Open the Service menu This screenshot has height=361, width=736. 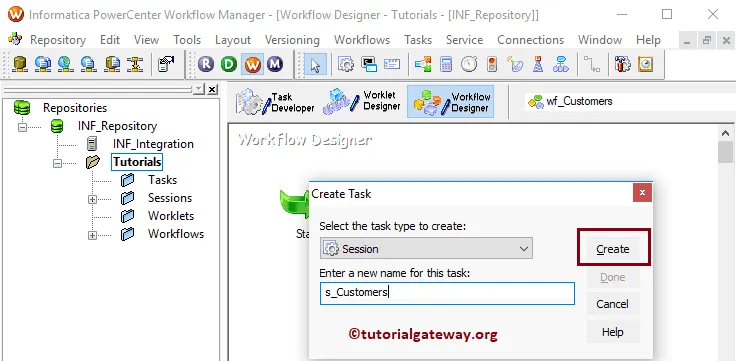click(x=464, y=40)
